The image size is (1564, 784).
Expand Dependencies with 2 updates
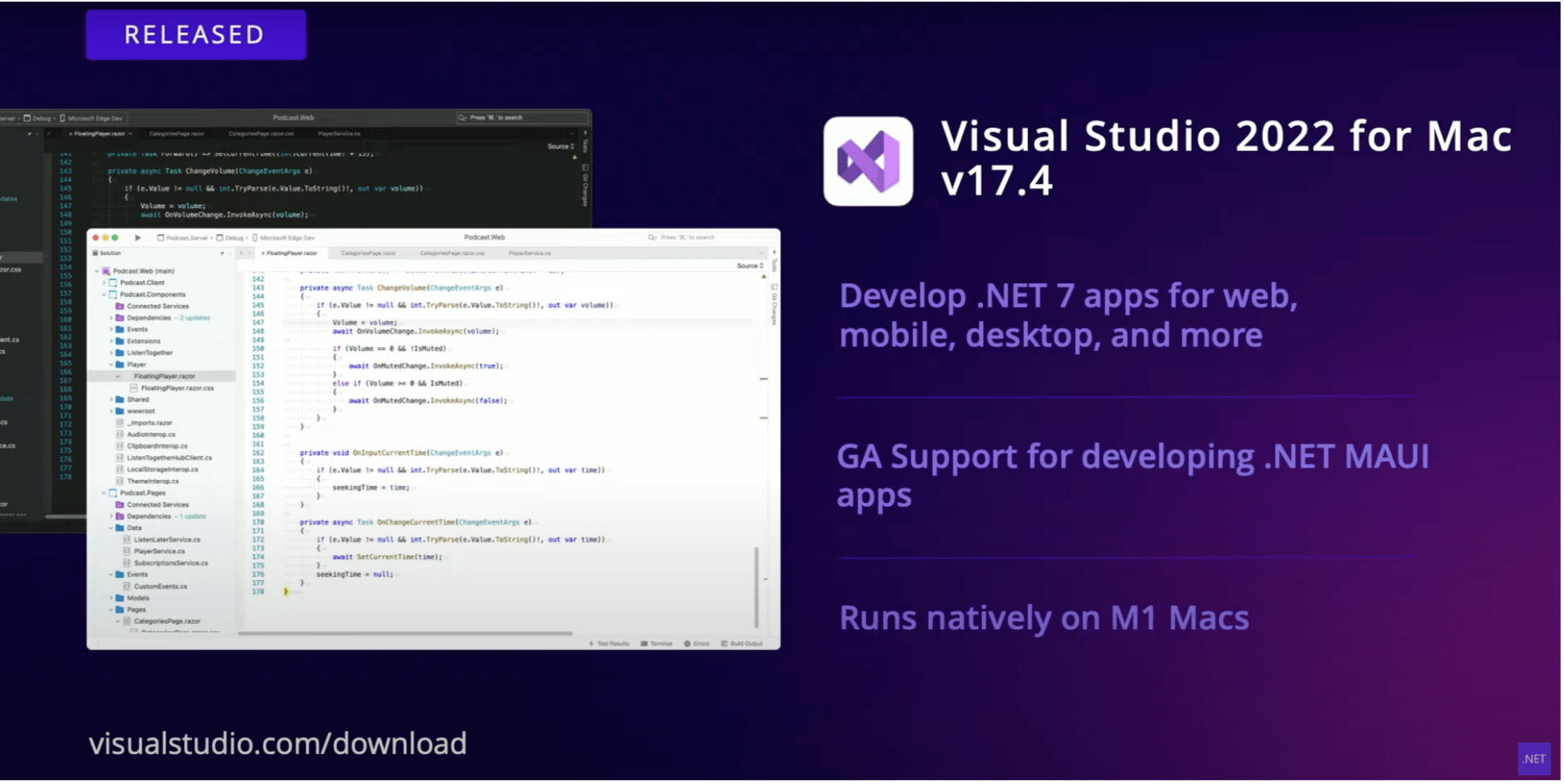(111, 318)
